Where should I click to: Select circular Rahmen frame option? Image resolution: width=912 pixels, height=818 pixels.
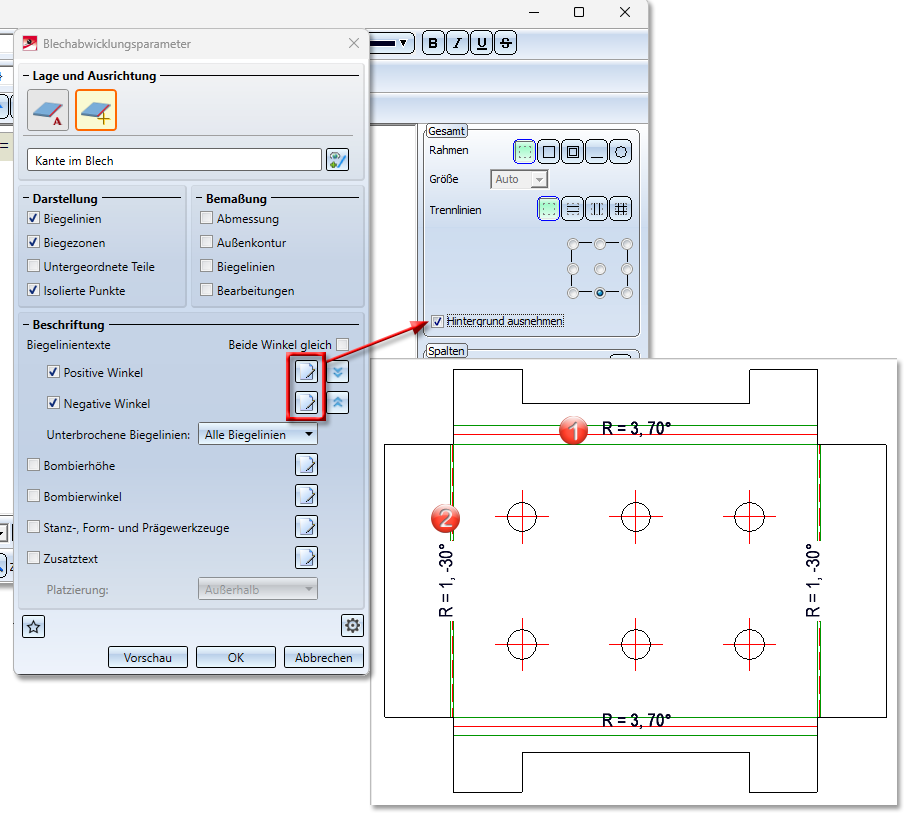tap(621, 152)
